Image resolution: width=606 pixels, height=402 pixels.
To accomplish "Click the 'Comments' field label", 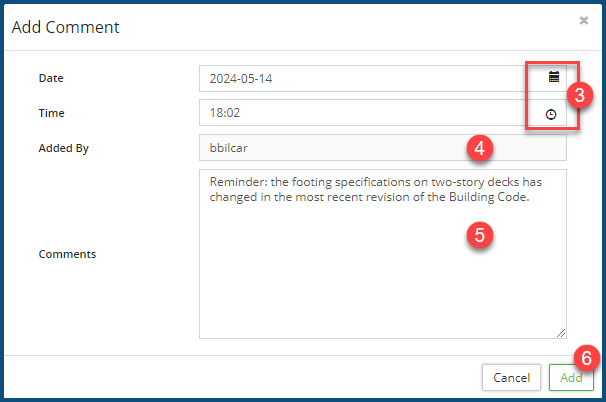I will (67, 254).
